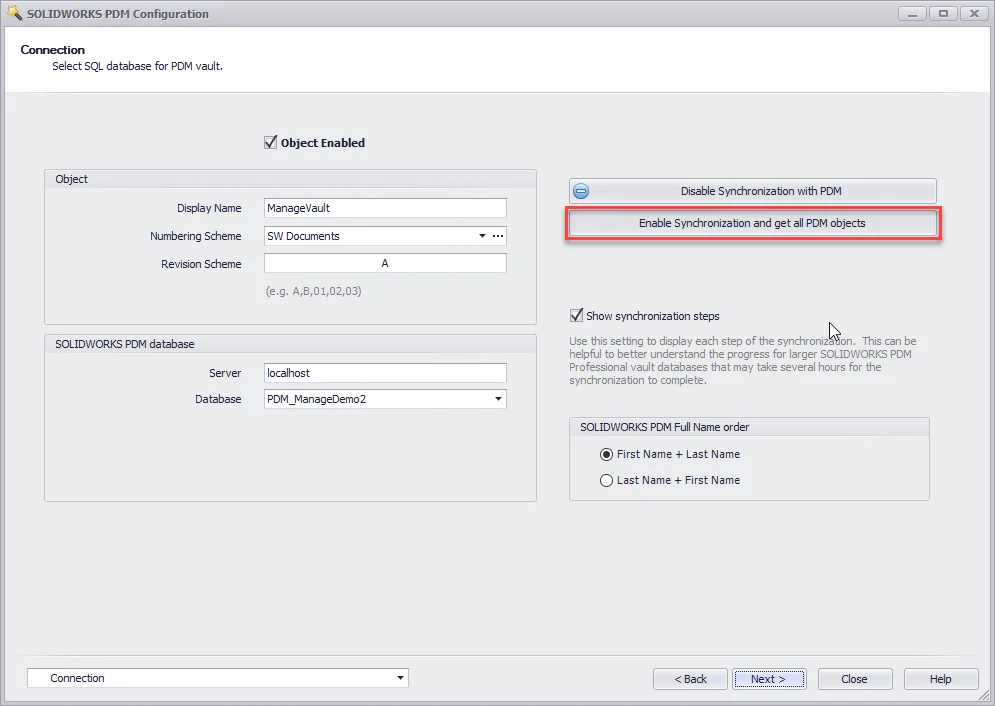Click Enable Synchronization and get all PDM objects

752,223
